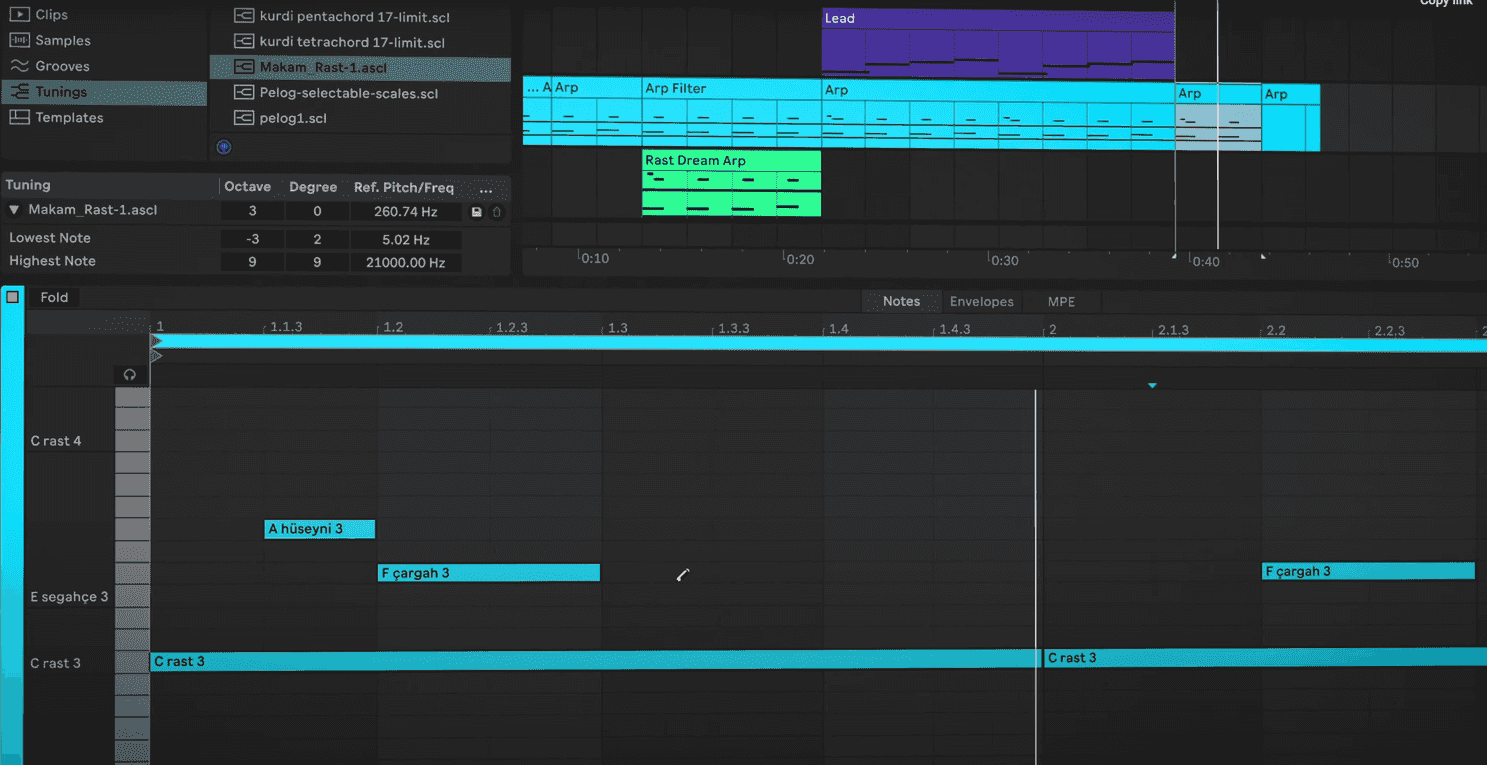Image resolution: width=1487 pixels, height=765 pixels.
Task: Open the tuning options ellipsis menu
Action: (x=486, y=188)
